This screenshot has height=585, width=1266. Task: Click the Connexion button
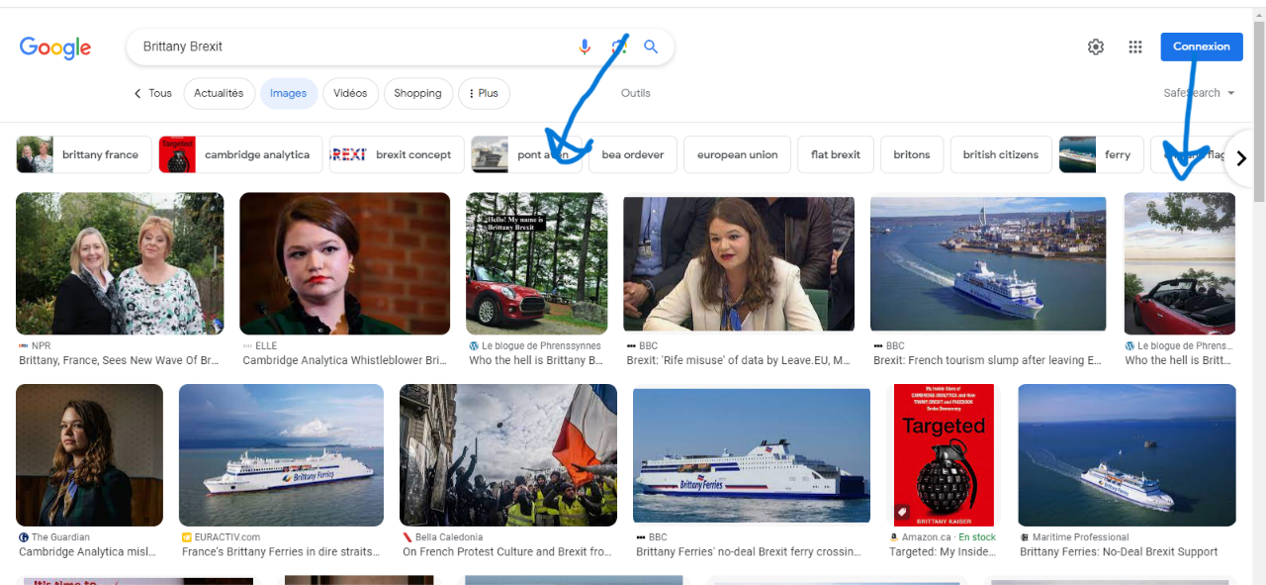coord(1201,47)
